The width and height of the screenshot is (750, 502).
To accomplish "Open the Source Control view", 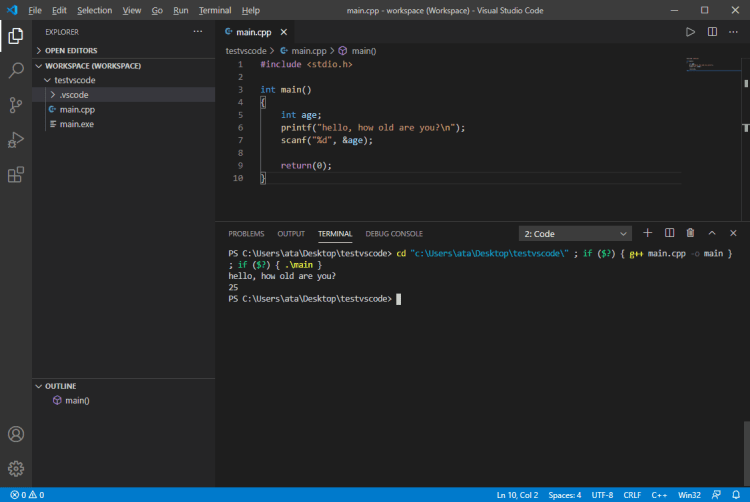I will tap(16, 105).
